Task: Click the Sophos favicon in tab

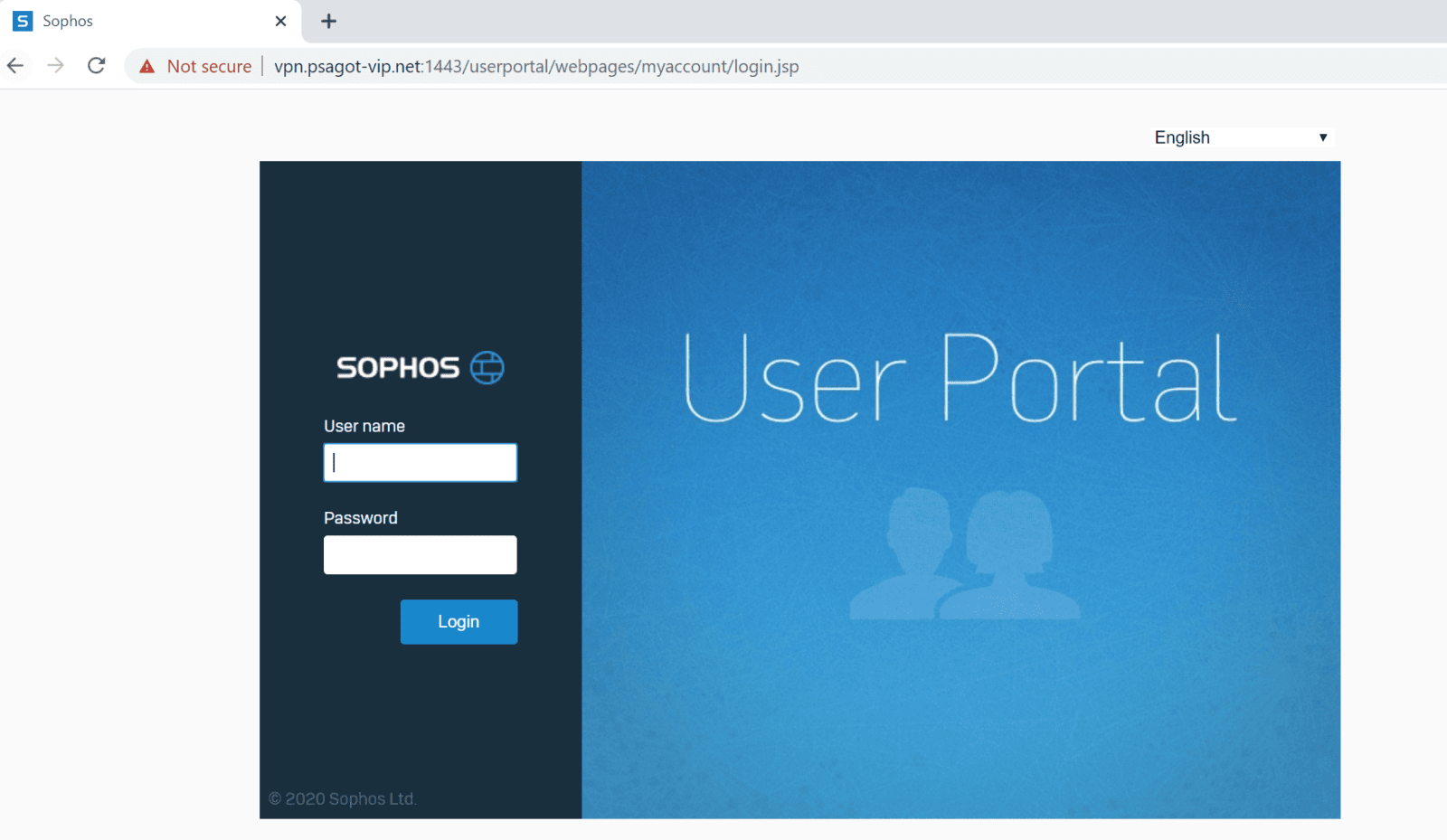Action: 23,21
